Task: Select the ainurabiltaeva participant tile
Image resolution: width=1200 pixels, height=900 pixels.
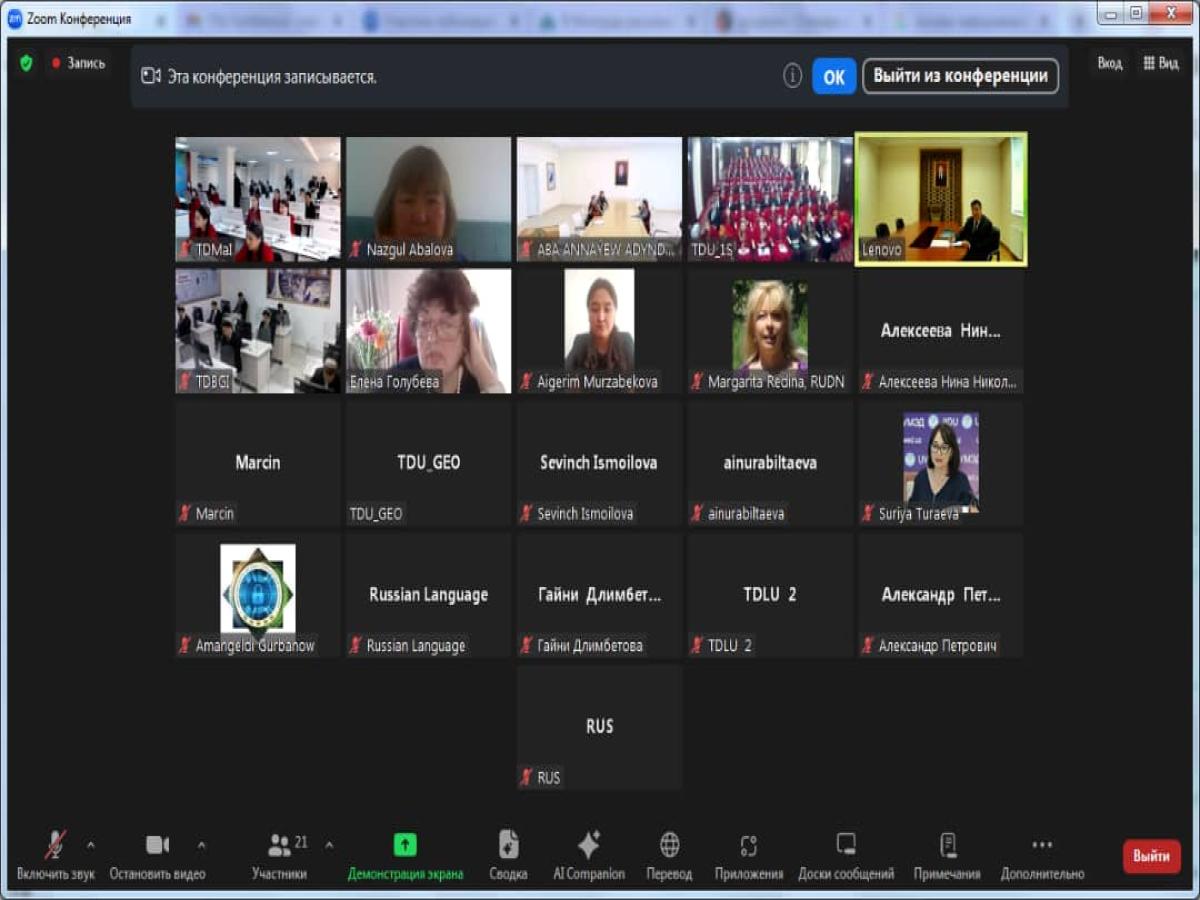Action: click(x=770, y=463)
